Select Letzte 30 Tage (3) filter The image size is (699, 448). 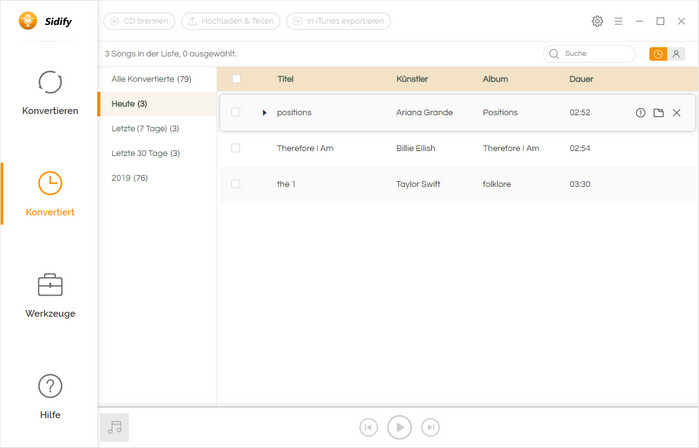(157, 153)
